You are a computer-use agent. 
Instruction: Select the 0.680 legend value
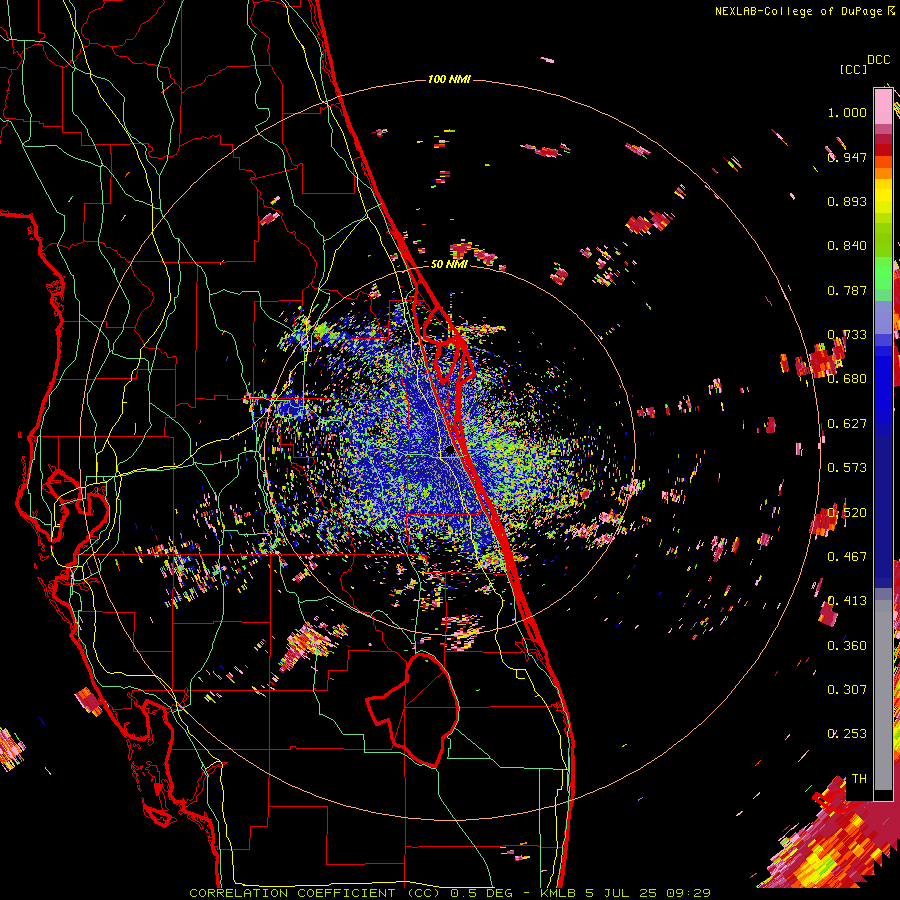[x=847, y=379]
